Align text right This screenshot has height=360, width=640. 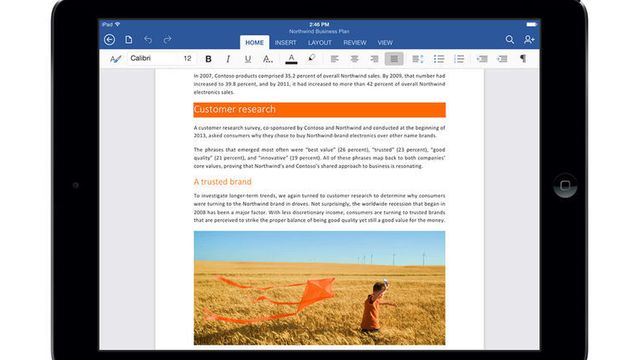374,59
